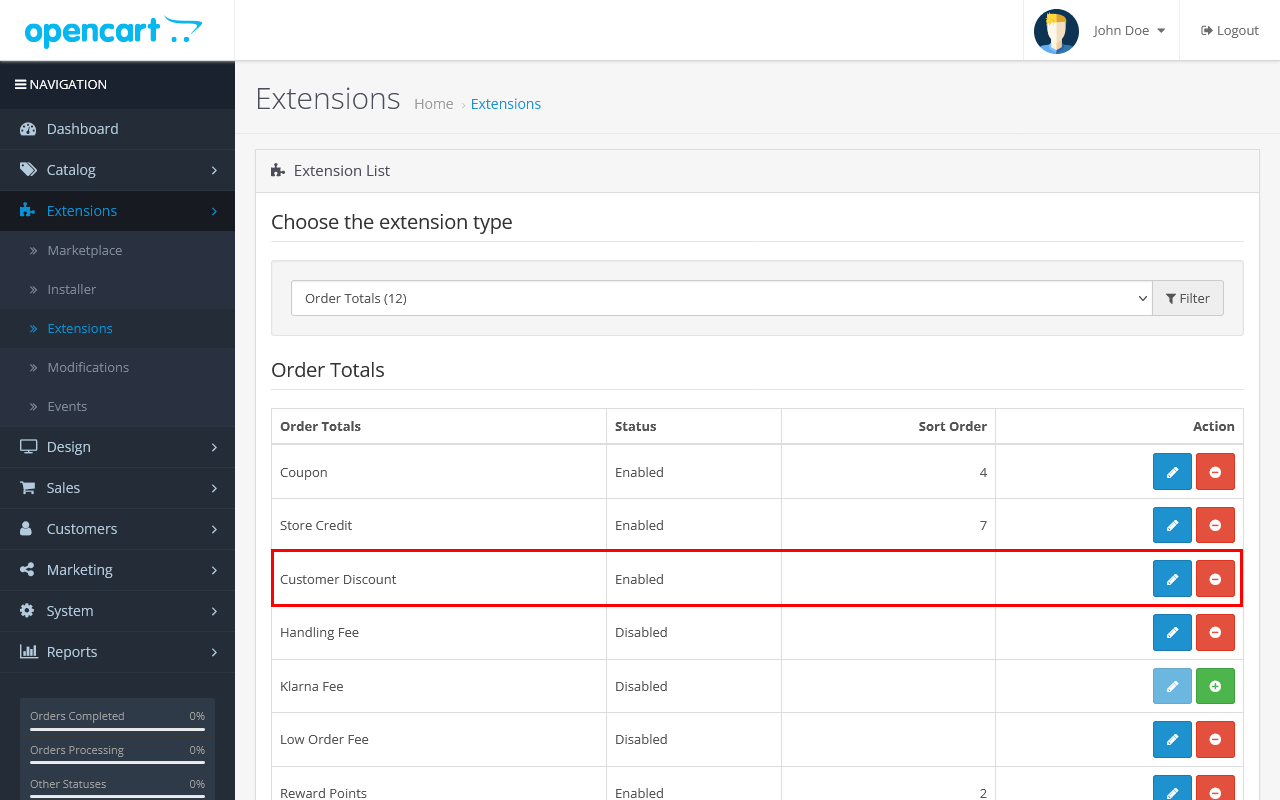Expand the Sales menu section
The width and height of the screenshot is (1280, 800).
pyautogui.click(x=117, y=488)
